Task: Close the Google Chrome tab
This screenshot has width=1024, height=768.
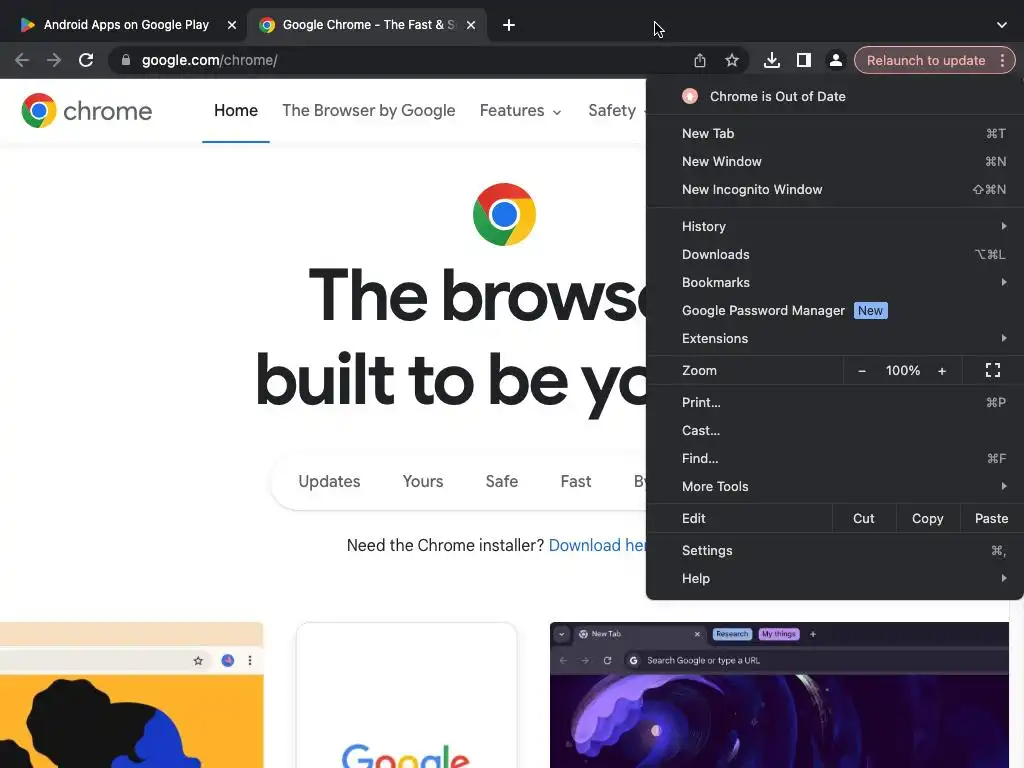Action: pyautogui.click(x=471, y=25)
